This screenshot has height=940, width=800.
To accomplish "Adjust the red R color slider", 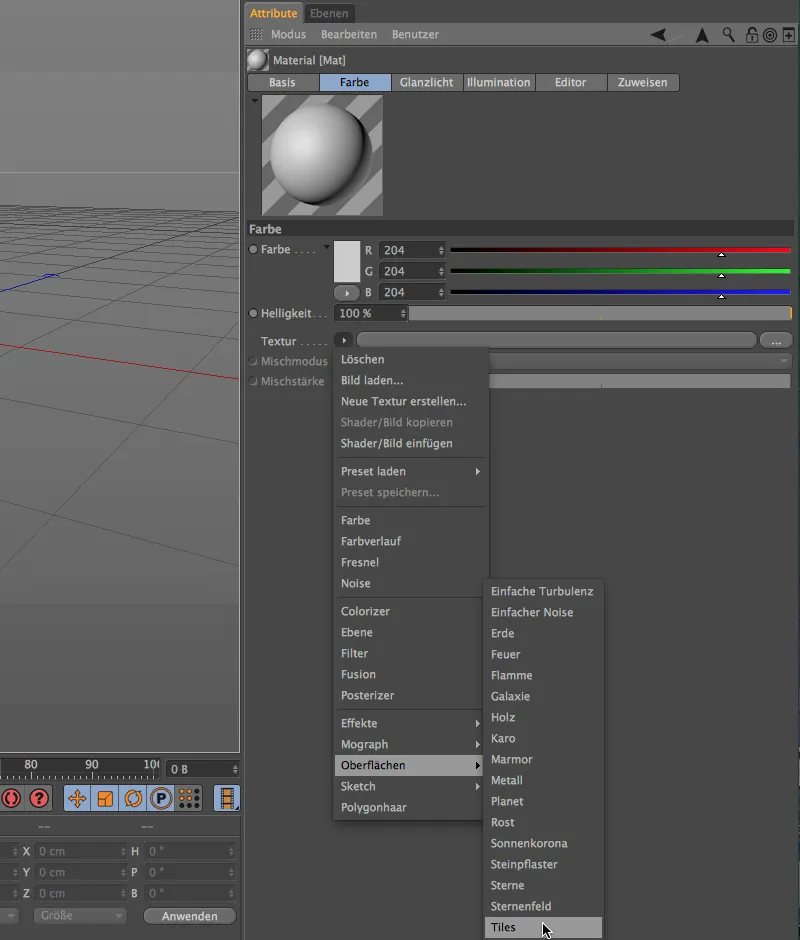I will click(x=620, y=251).
